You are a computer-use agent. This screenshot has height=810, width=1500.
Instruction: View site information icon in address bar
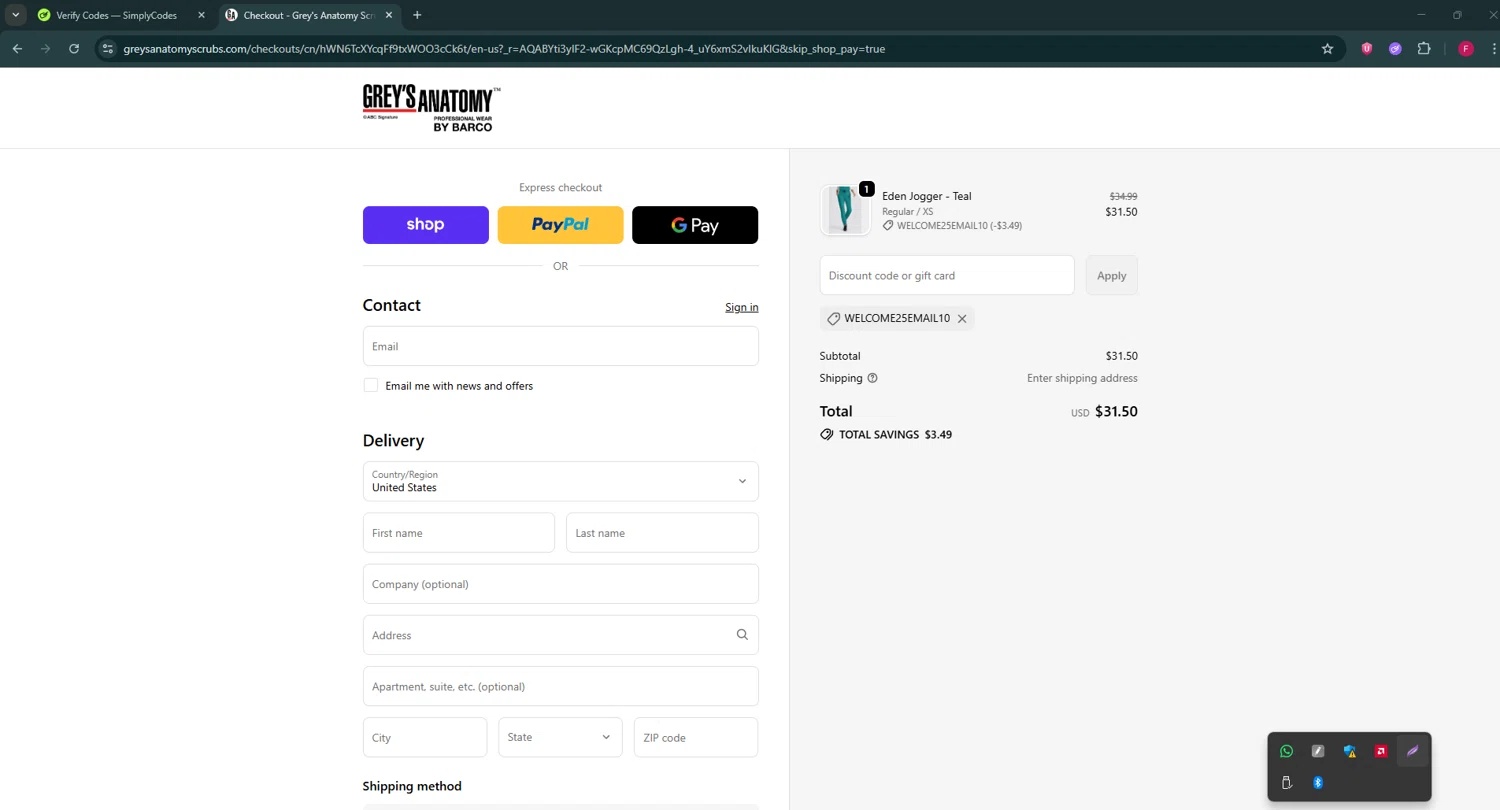click(x=108, y=48)
